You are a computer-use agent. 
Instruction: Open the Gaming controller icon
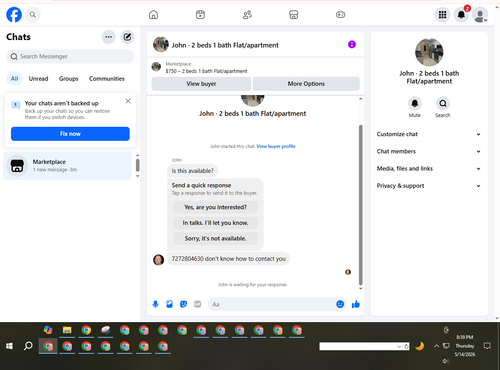pyautogui.click(x=340, y=15)
